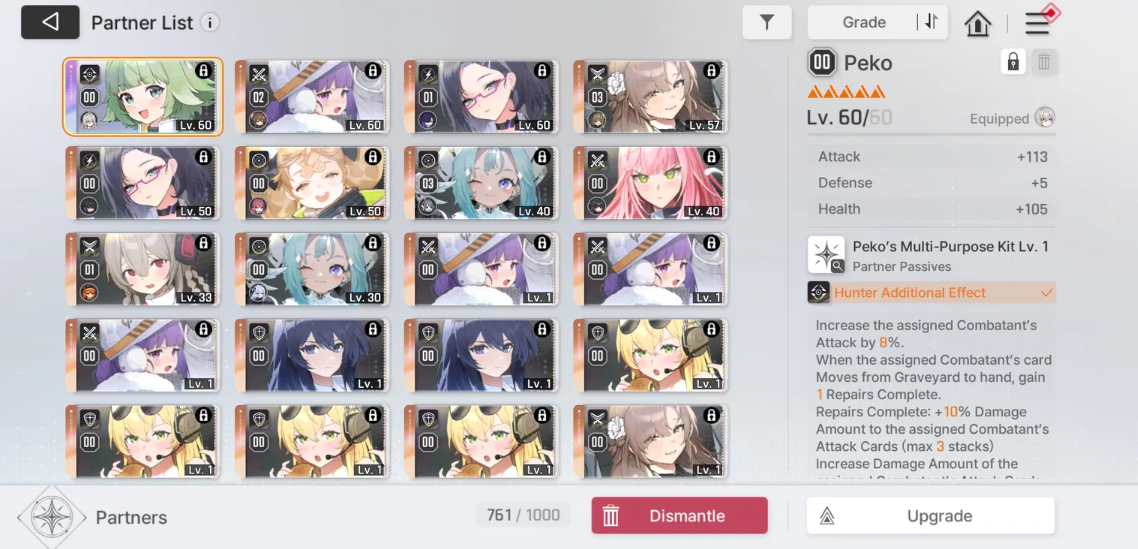Select the Lv. 33 headphone partner card
Viewport: 1138px width, 549px height.
[142, 269]
